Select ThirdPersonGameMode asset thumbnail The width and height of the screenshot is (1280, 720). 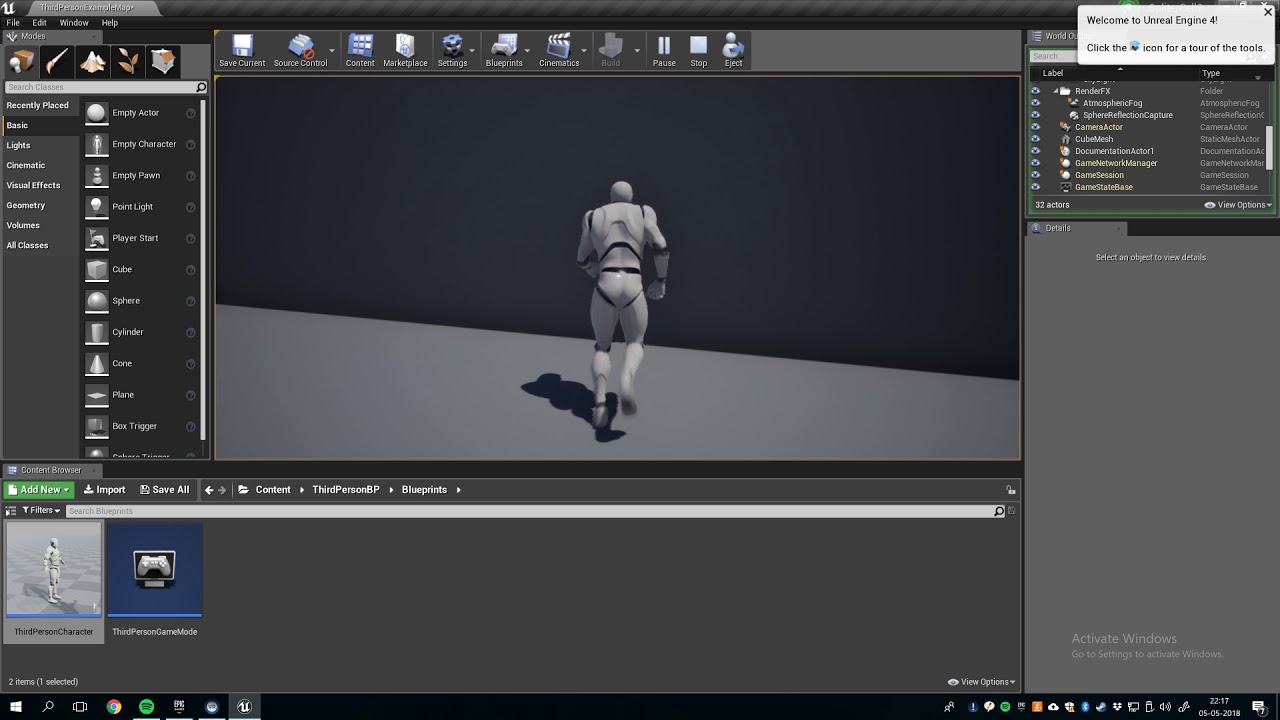154,569
